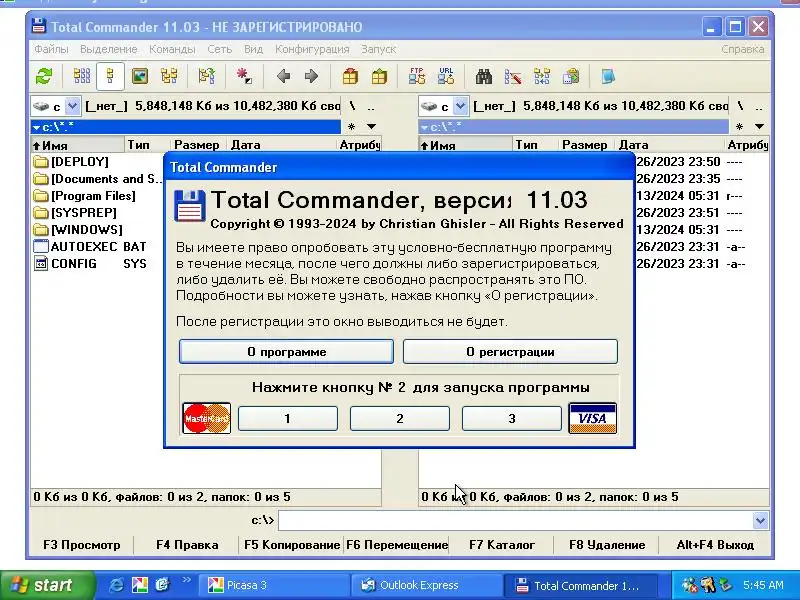The width and height of the screenshot is (800, 600).
Task: Go to parent with right panel '..' button
Action: [759, 106]
